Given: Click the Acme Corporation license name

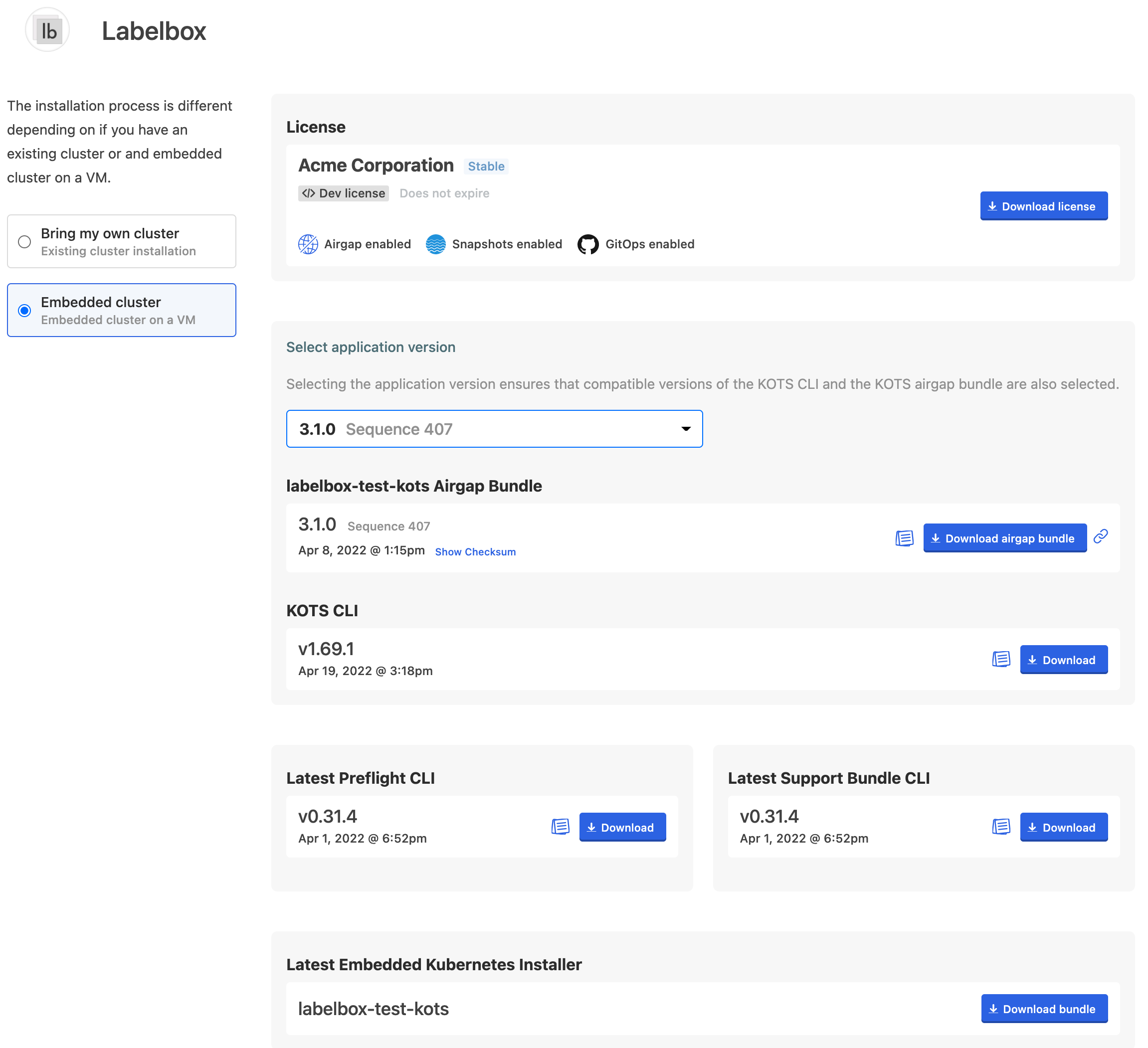Looking at the screenshot, I should tap(376, 166).
